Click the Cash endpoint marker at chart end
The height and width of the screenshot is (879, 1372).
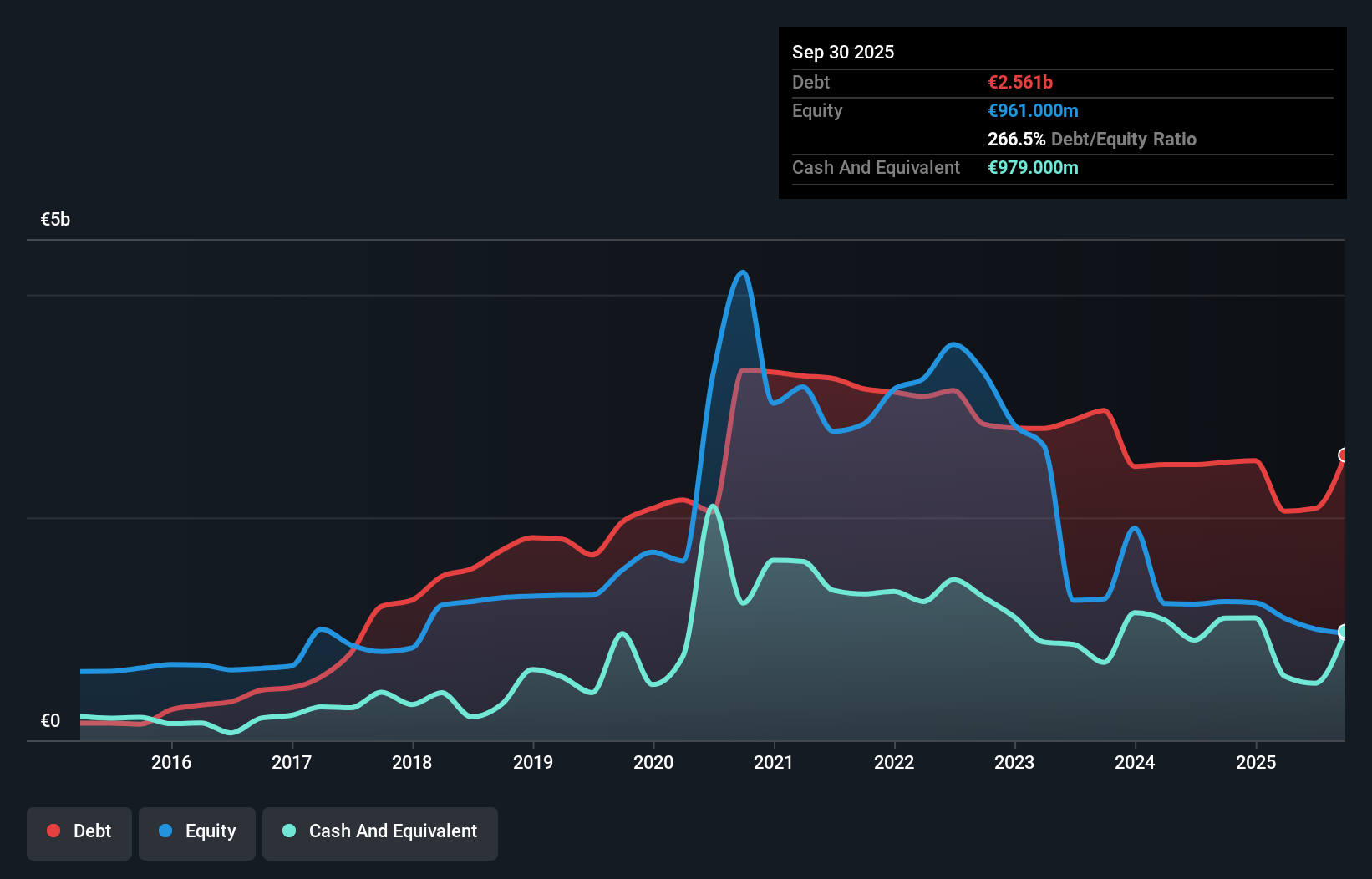coord(1344,632)
